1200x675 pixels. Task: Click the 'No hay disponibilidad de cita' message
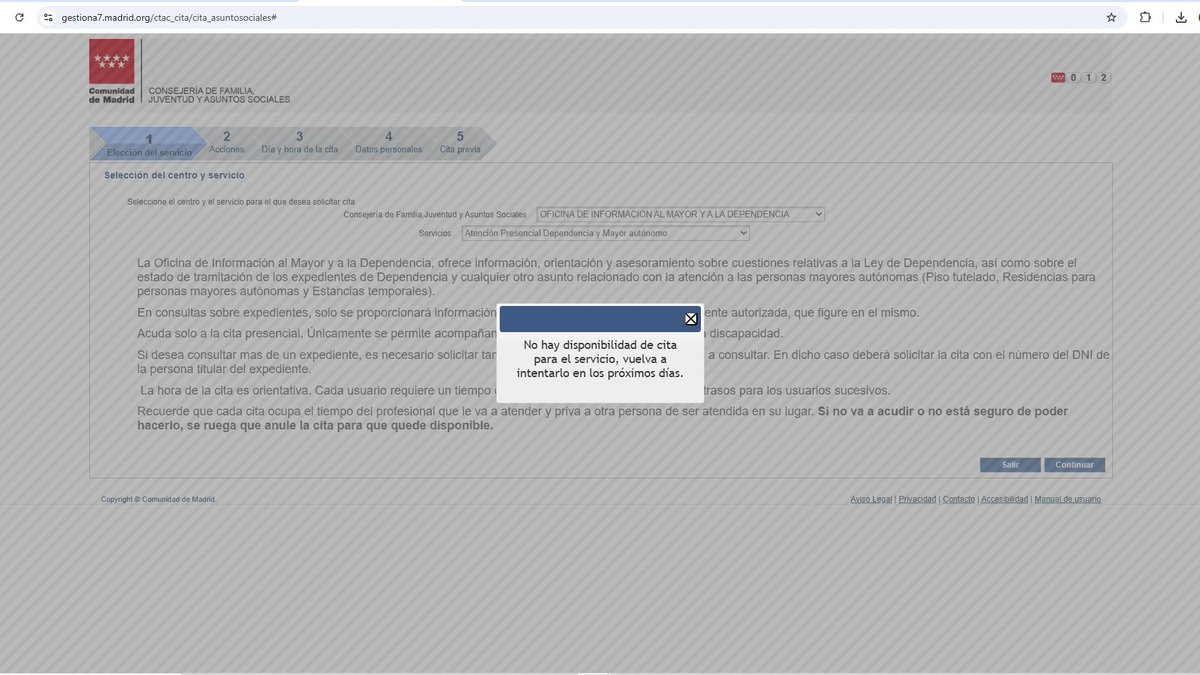[600, 358]
